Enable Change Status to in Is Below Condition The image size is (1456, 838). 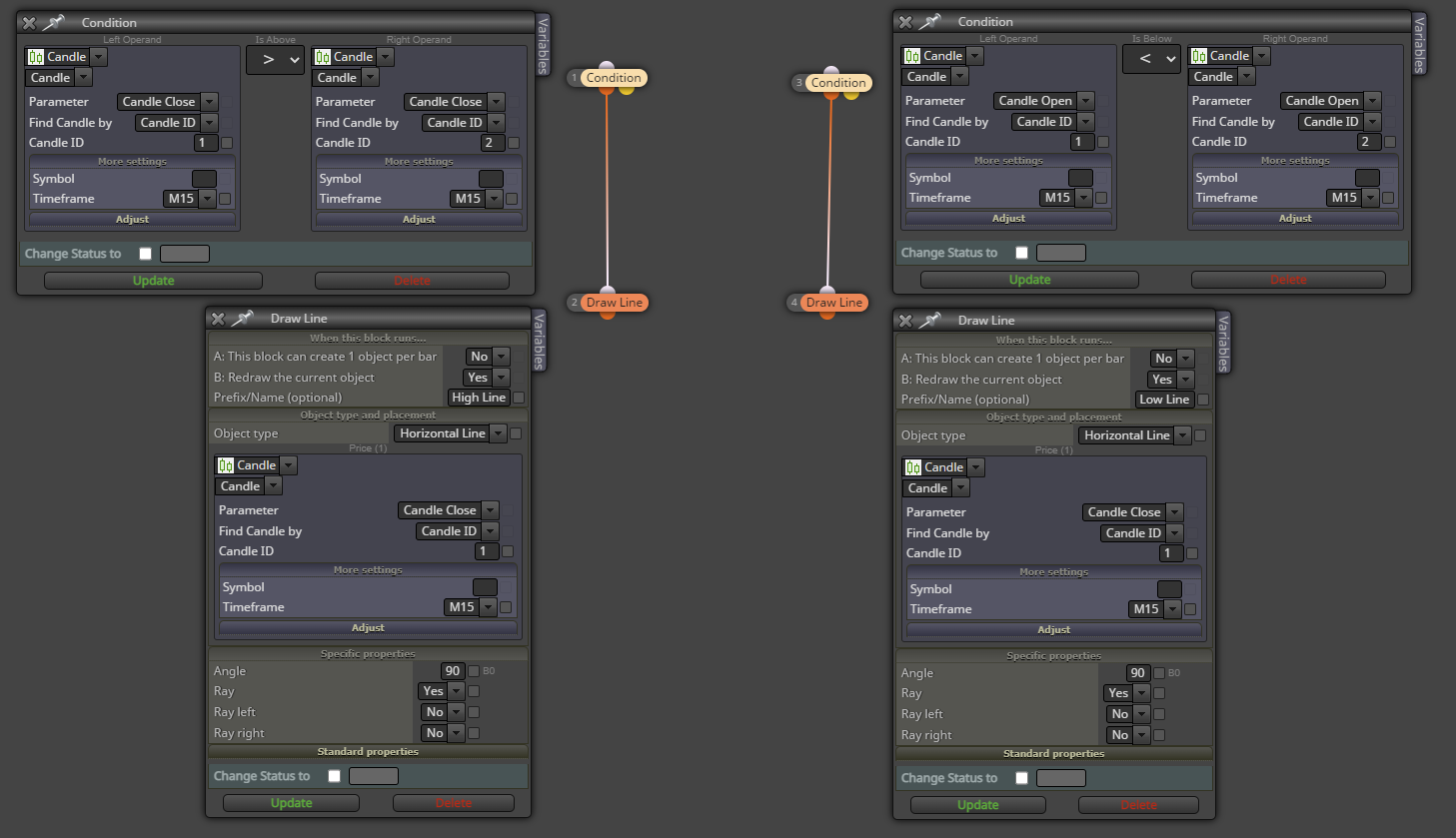(x=1021, y=253)
